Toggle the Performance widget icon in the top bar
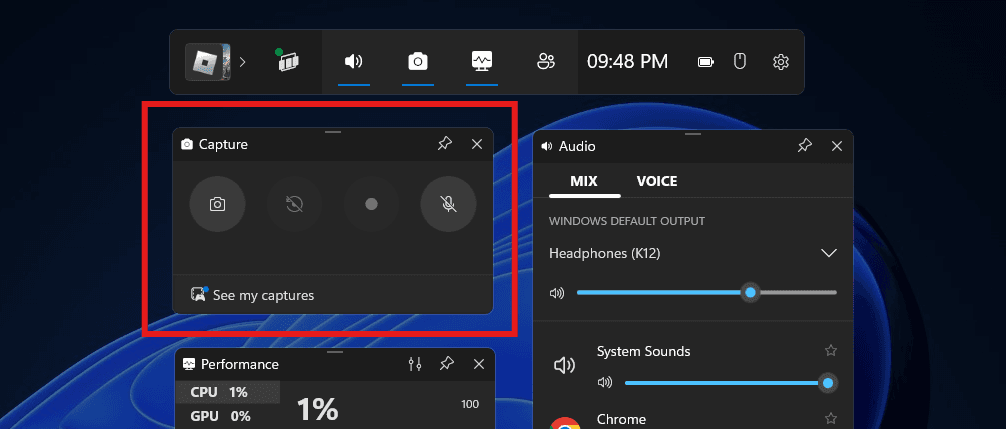 [x=482, y=62]
